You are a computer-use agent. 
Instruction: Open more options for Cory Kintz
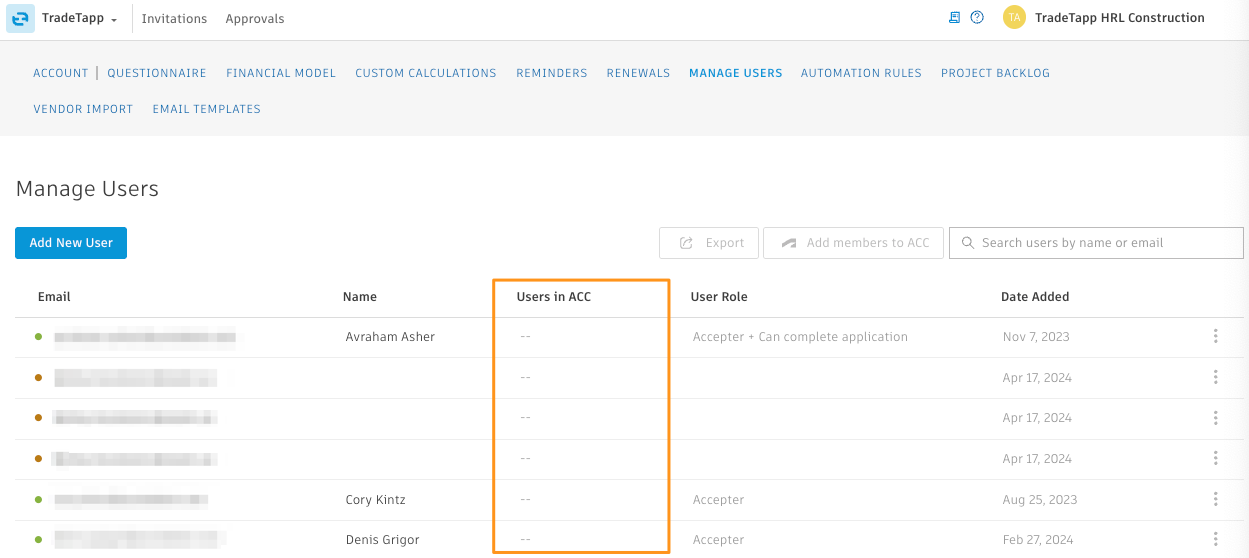[x=1215, y=499]
